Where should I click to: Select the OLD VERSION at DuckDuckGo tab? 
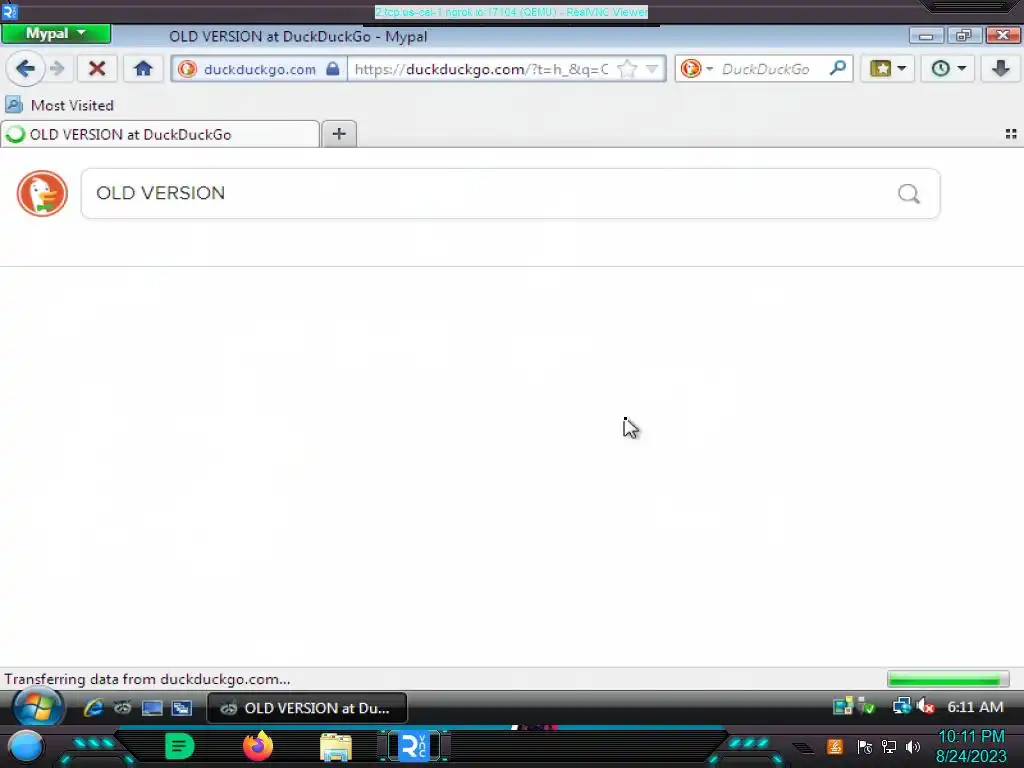[x=160, y=135]
